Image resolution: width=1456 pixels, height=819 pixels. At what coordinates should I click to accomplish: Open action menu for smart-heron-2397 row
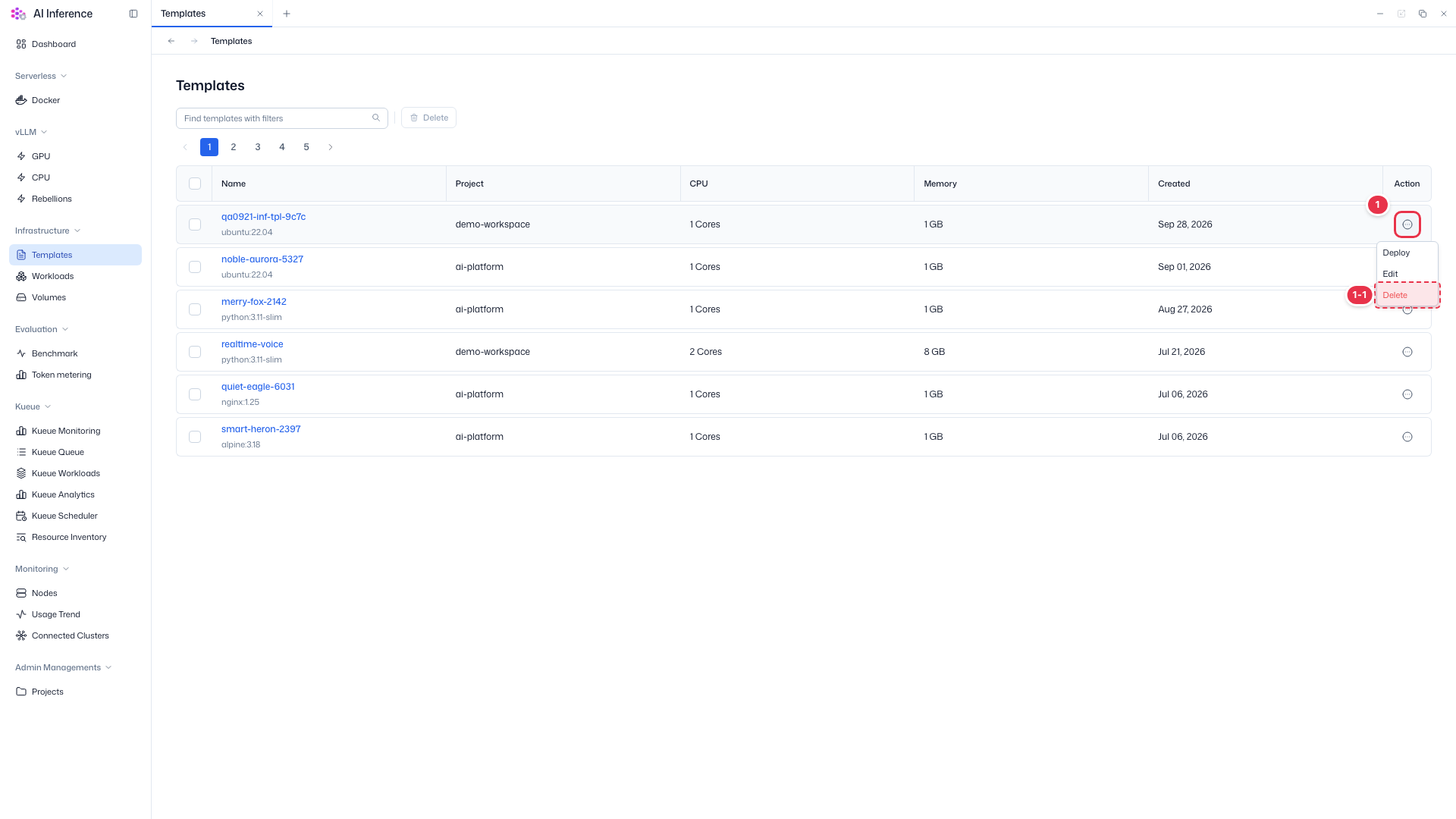tap(1407, 437)
